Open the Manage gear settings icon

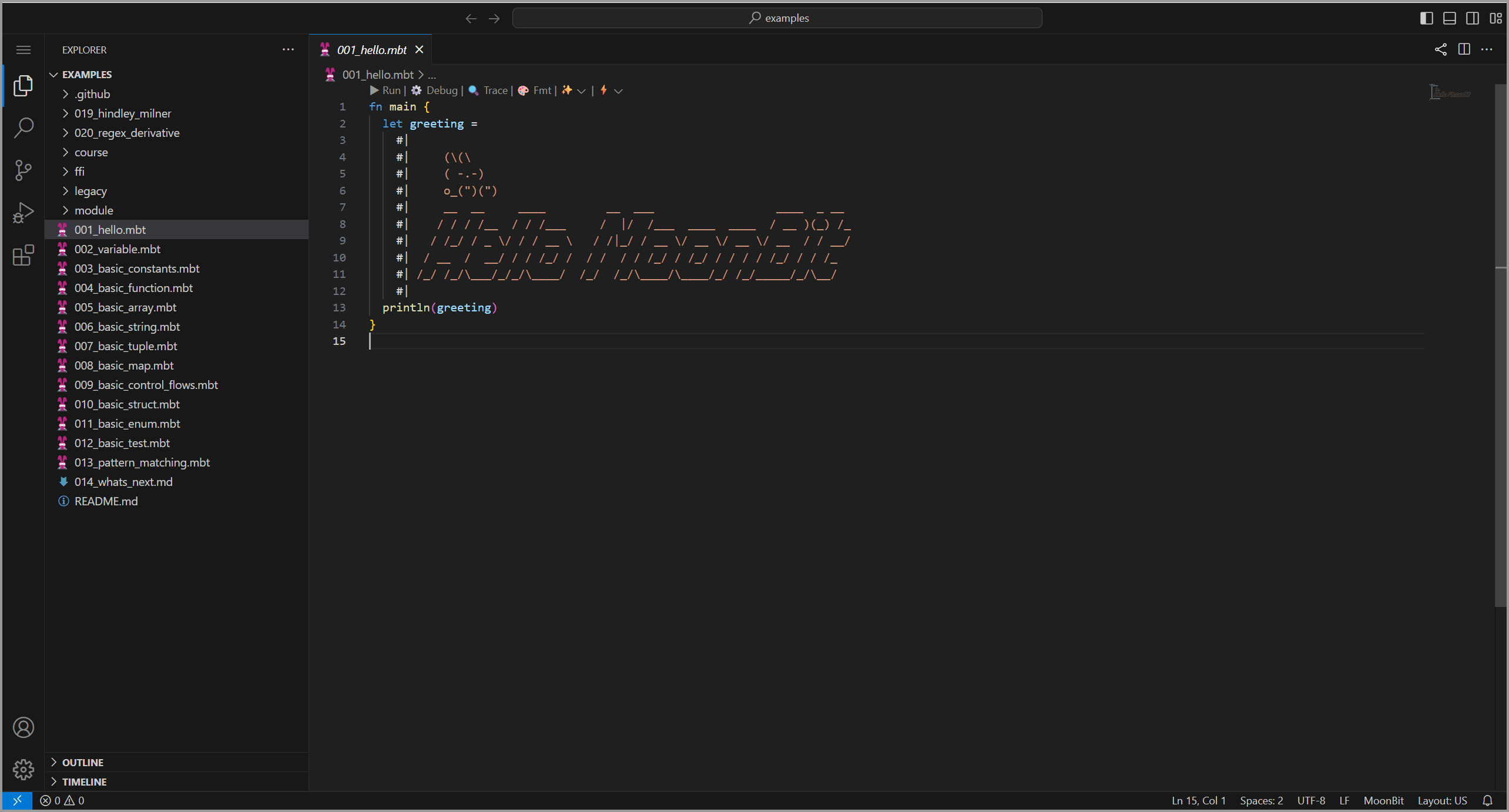click(x=23, y=769)
